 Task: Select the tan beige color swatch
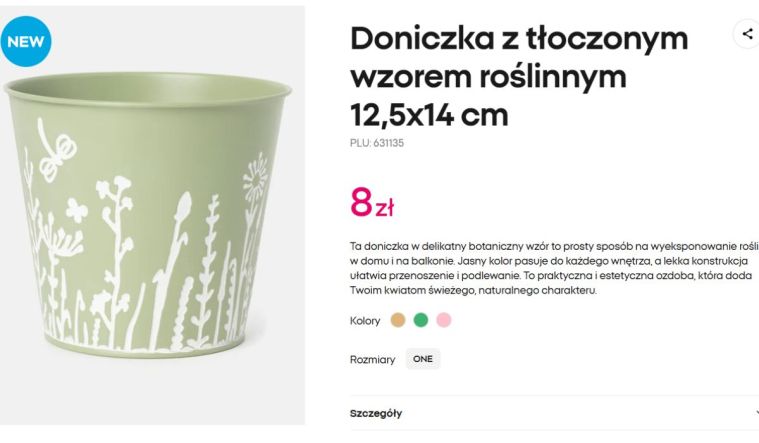point(398,320)
